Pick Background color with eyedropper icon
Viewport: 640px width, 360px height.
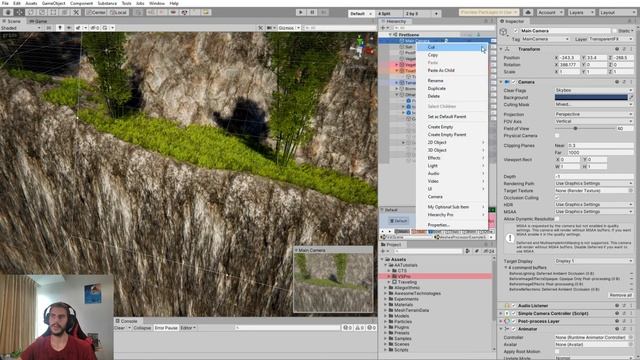point(631,97)
